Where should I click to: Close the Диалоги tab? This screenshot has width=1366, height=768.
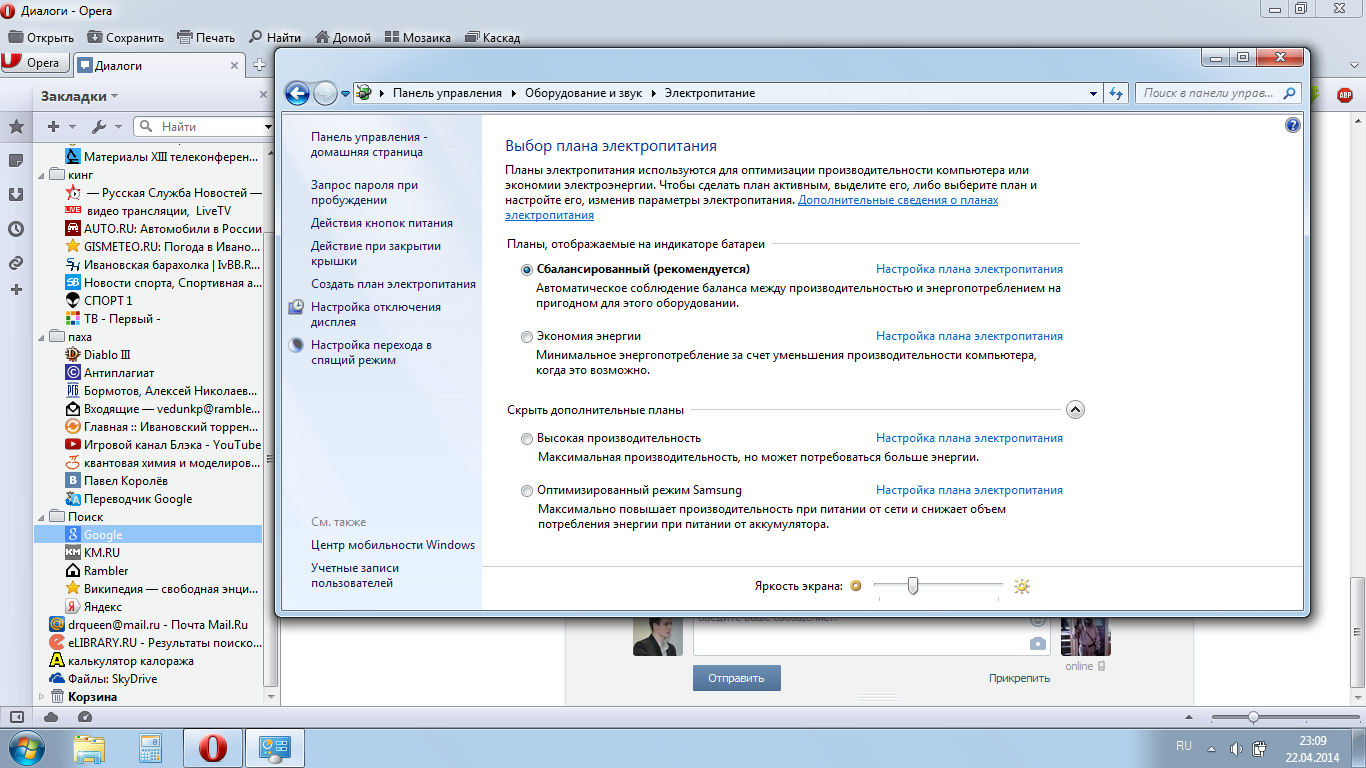click(235, 66)
